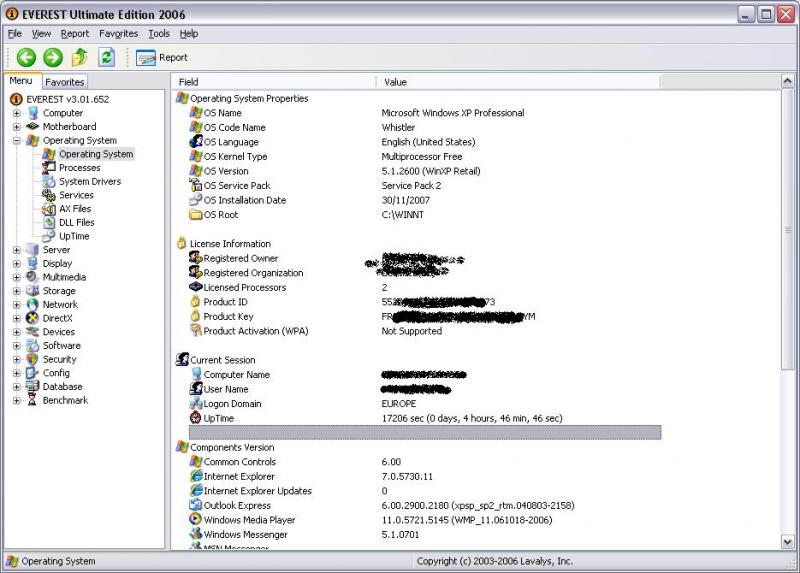Click the Multimedia speaker icon
Screen dimensions: 800x573
[33, 277]
